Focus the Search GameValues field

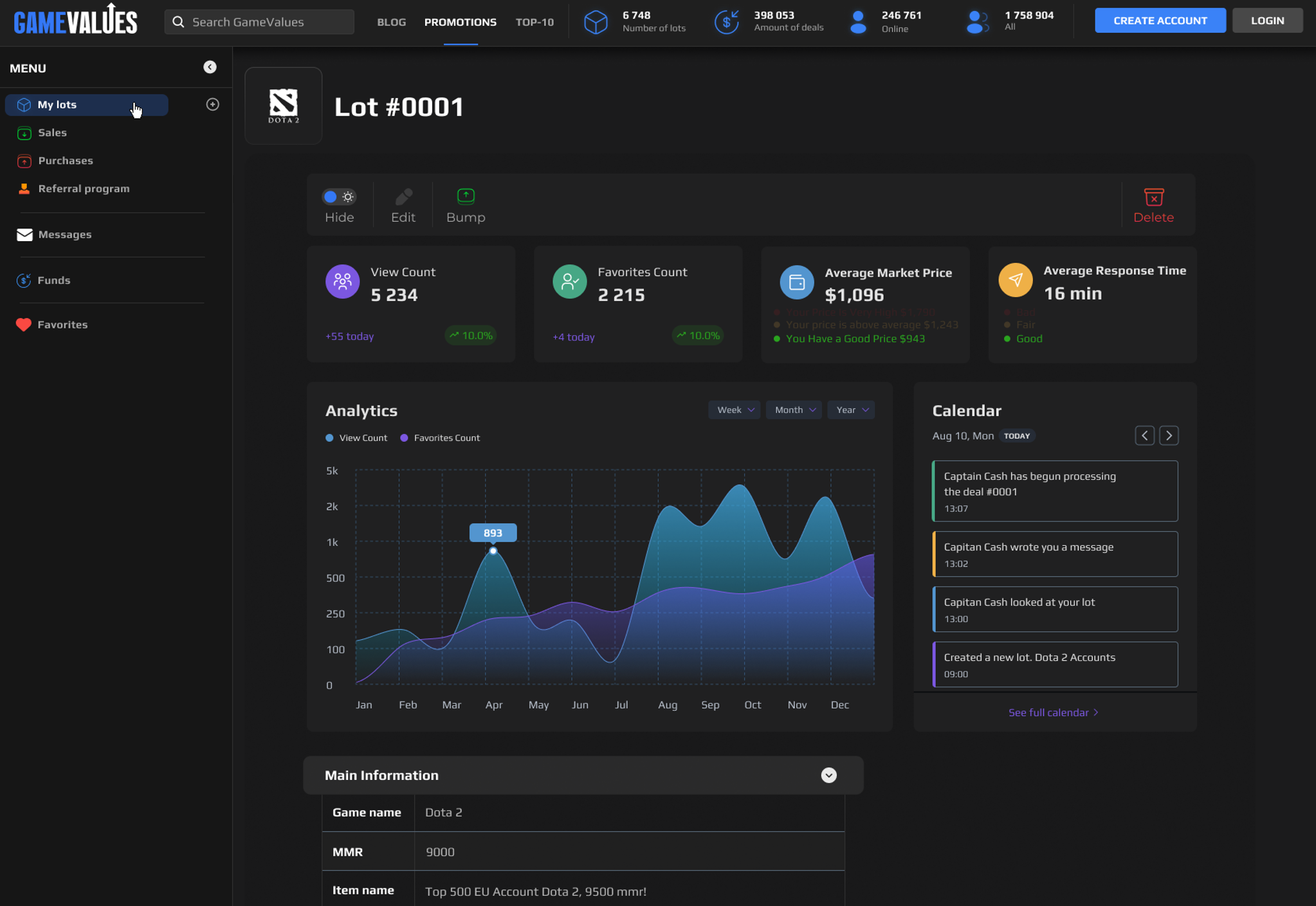tap(259, 23)
